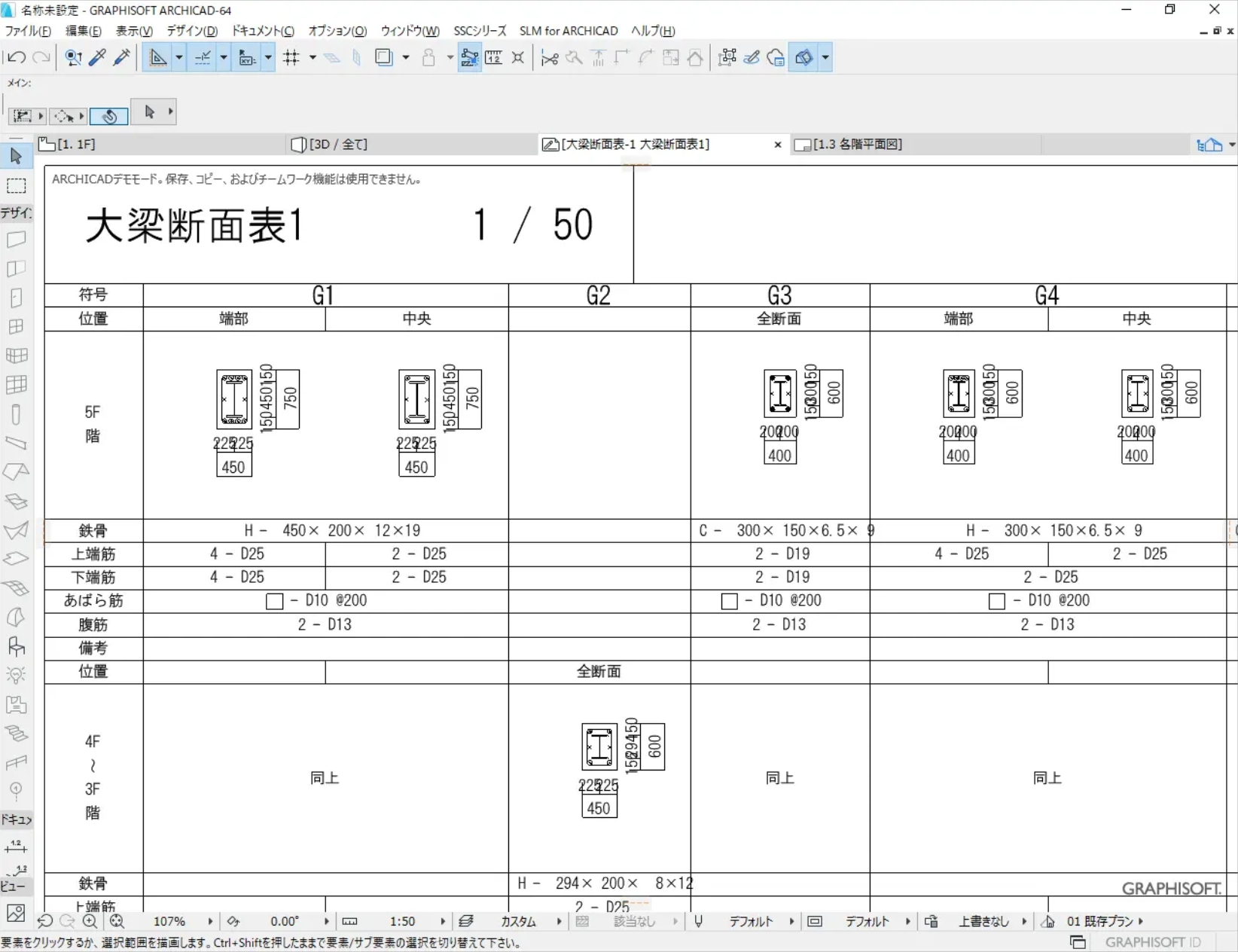The image size is (1238, 952).
Task: Select the syringe inject parameters icon
Action: 121,57
